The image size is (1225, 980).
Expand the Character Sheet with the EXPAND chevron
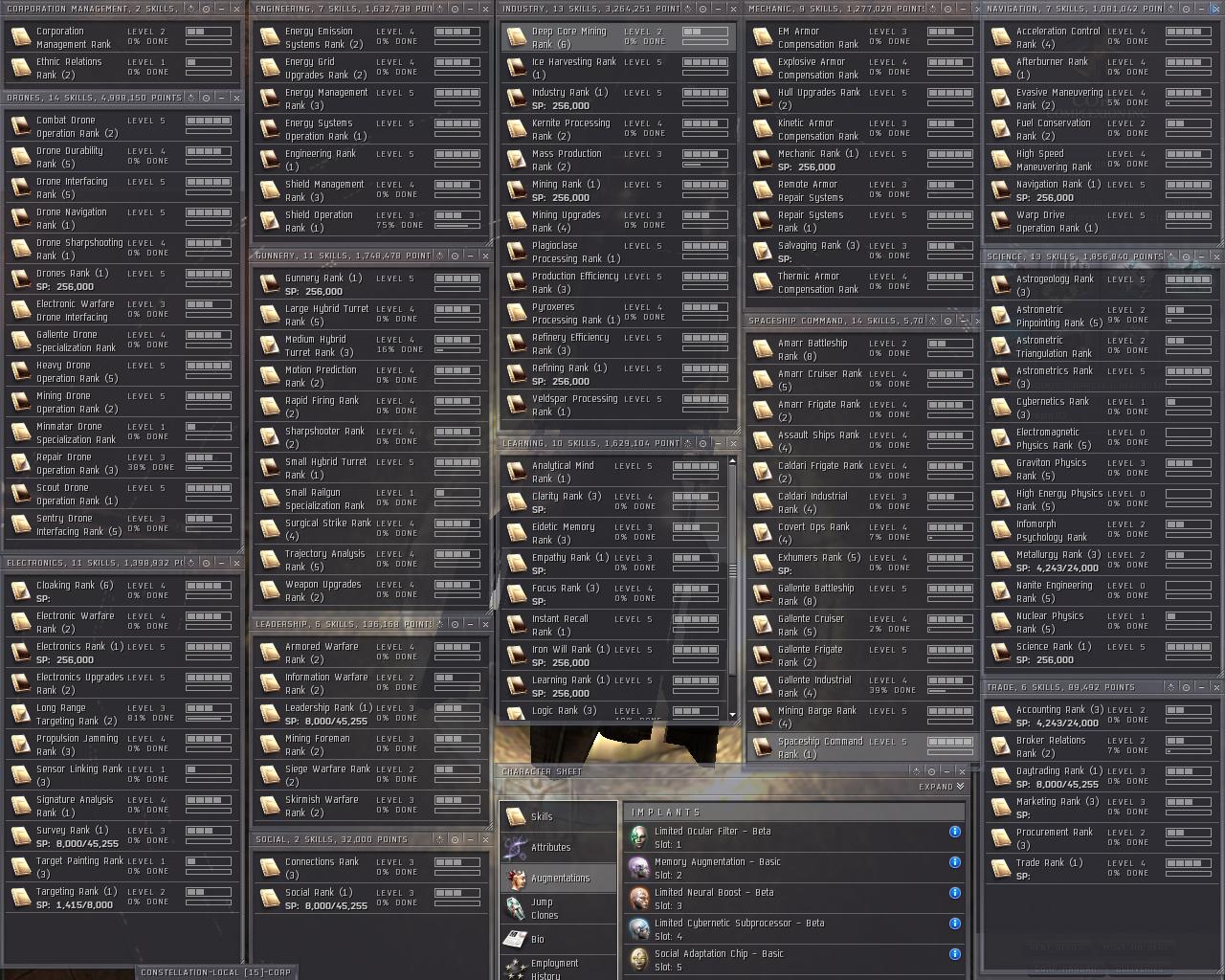tap(959, 787)
